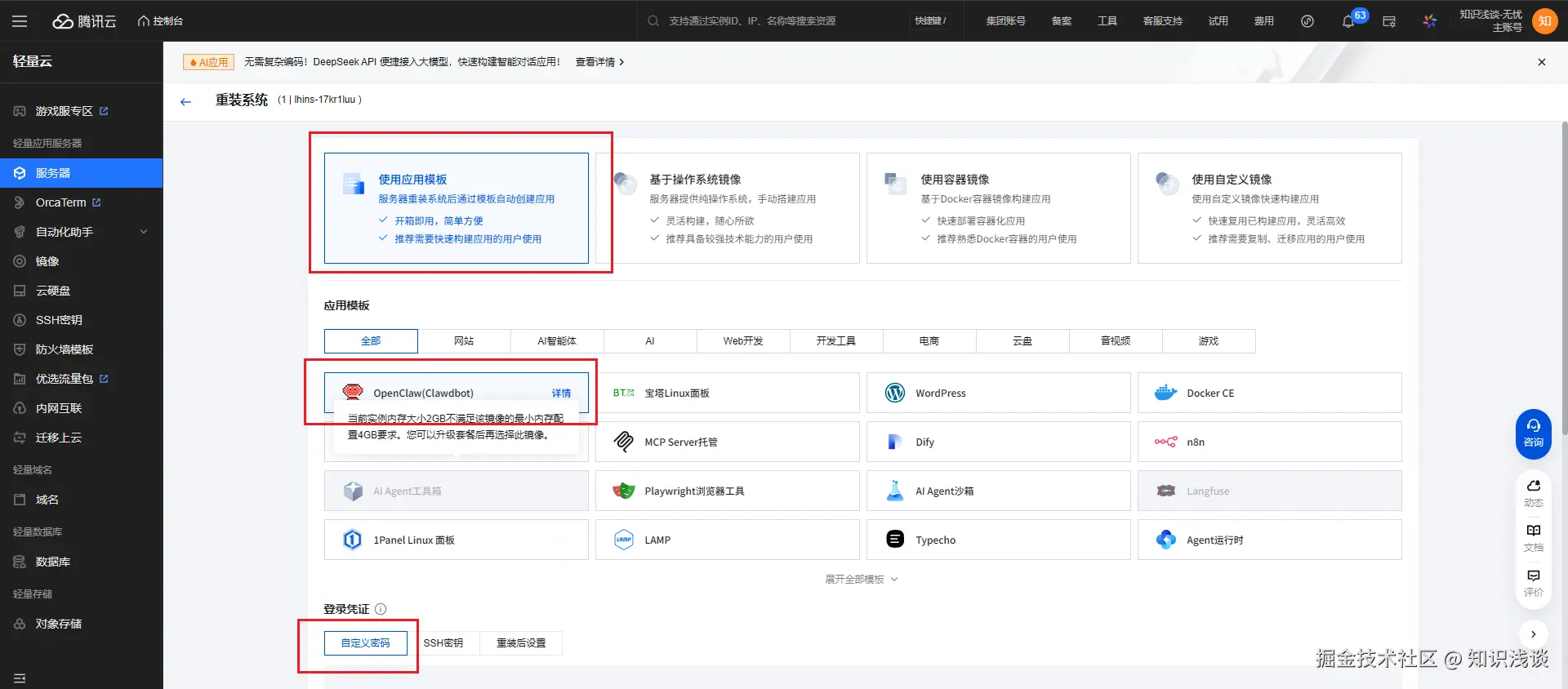This screenshot has width=1568, height=689.
Task: Switch to the Web开发 template tab
Action: [743, 341]
